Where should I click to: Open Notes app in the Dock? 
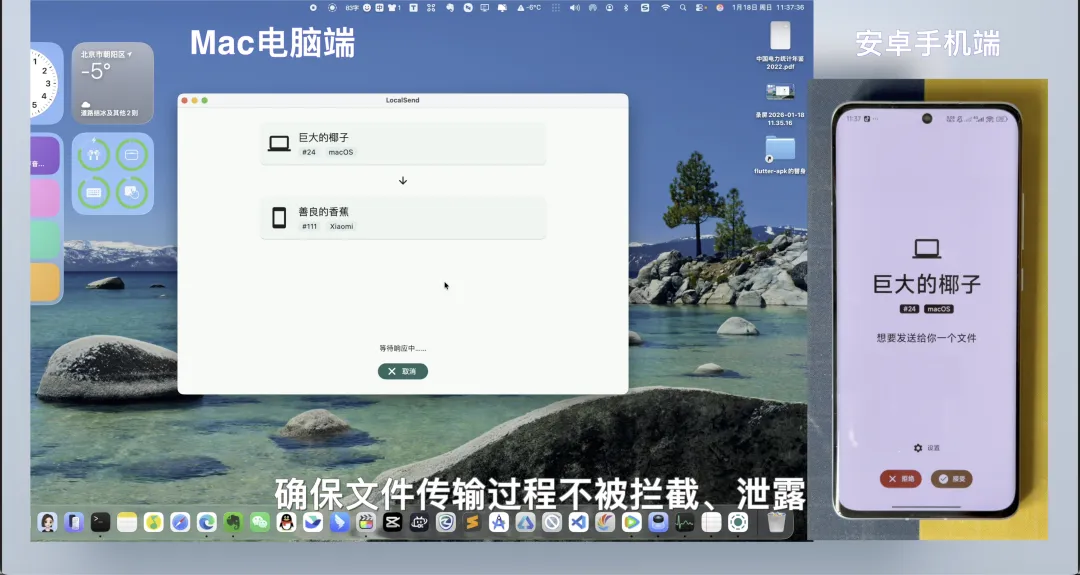[127, 523]
